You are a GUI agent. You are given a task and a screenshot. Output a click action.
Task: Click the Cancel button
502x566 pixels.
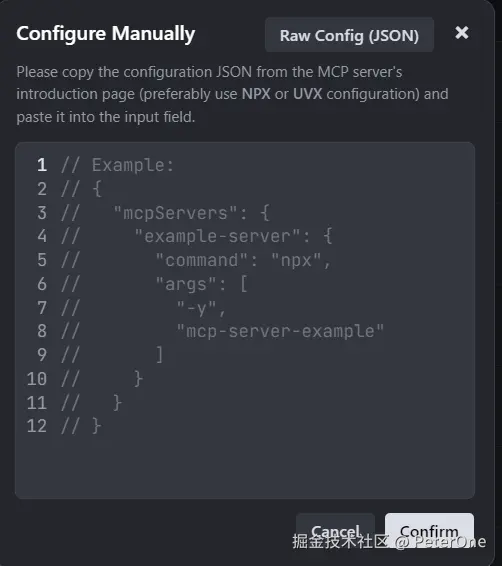click(x=335, y=531)
